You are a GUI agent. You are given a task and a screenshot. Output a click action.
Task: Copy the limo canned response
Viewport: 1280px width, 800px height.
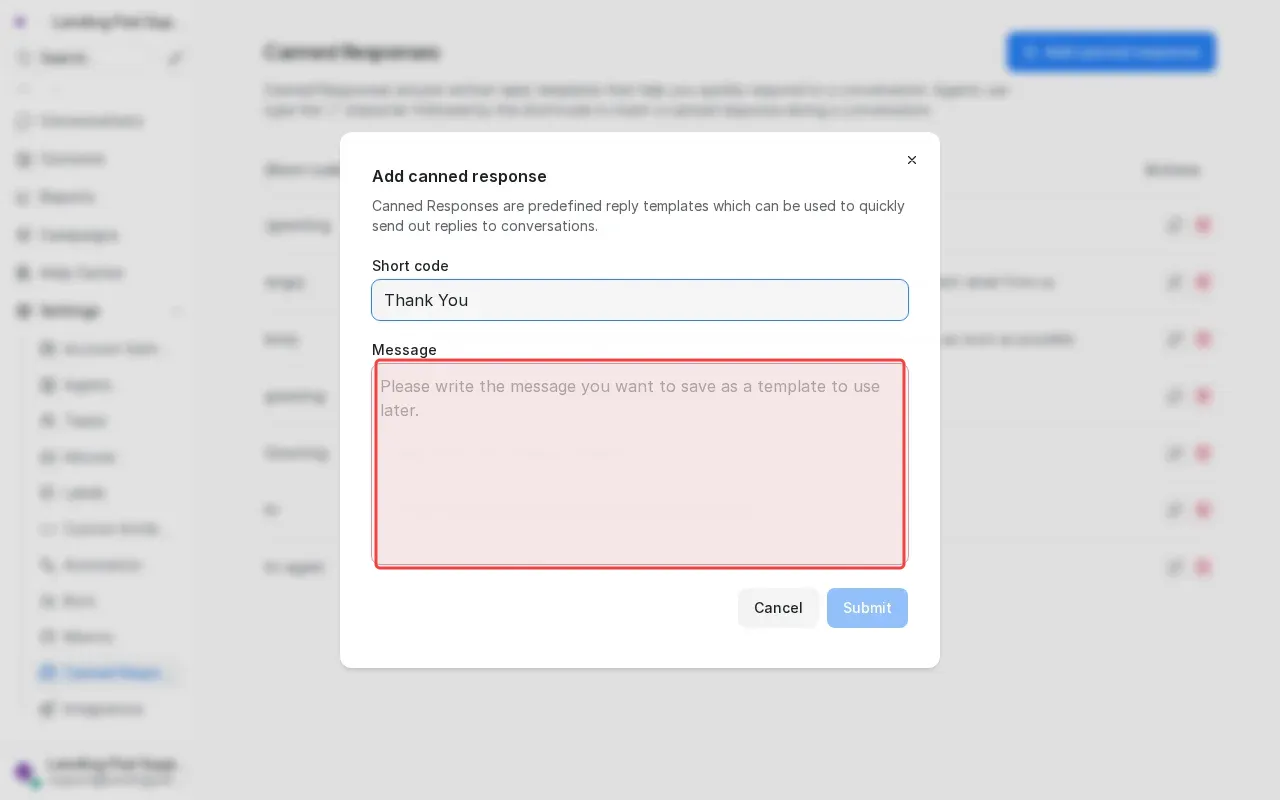click(x=1175, y=339)
